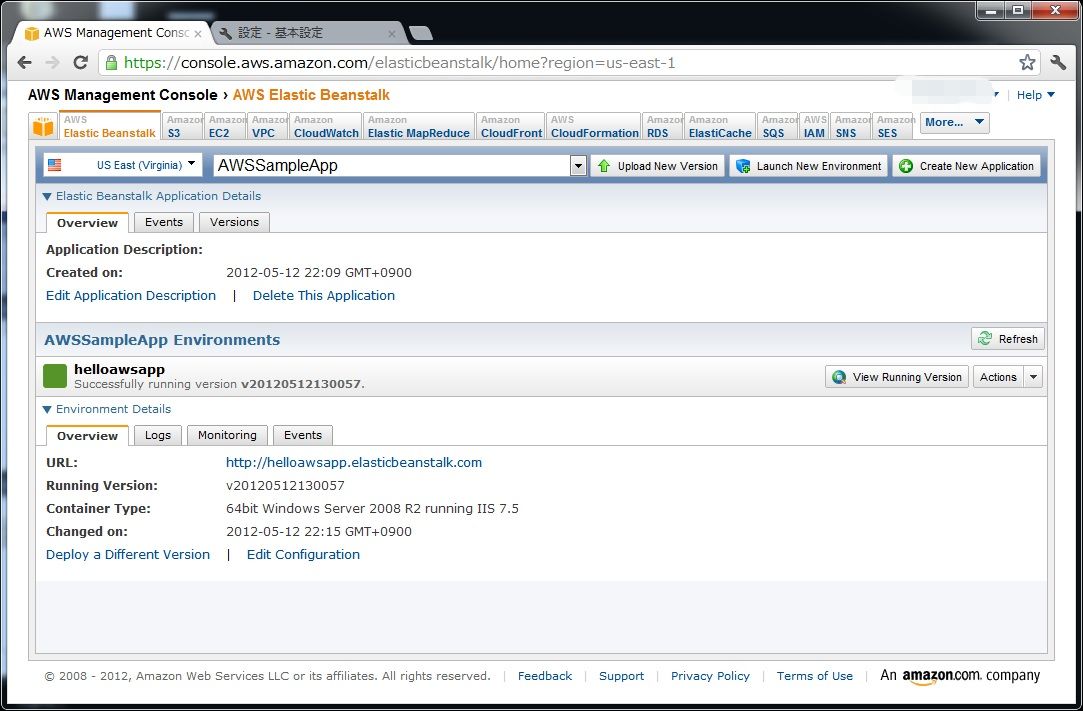Reload the page with the refresh icon
Image resolution: width=1083 pixels, height=711 pixels.
[81, 63]
